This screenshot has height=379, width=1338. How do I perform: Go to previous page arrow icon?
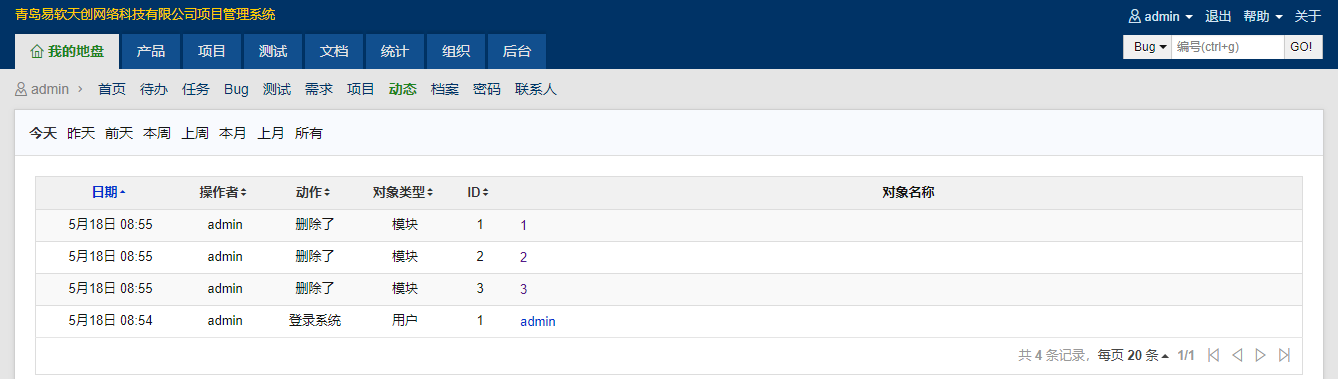point(1237,355)
